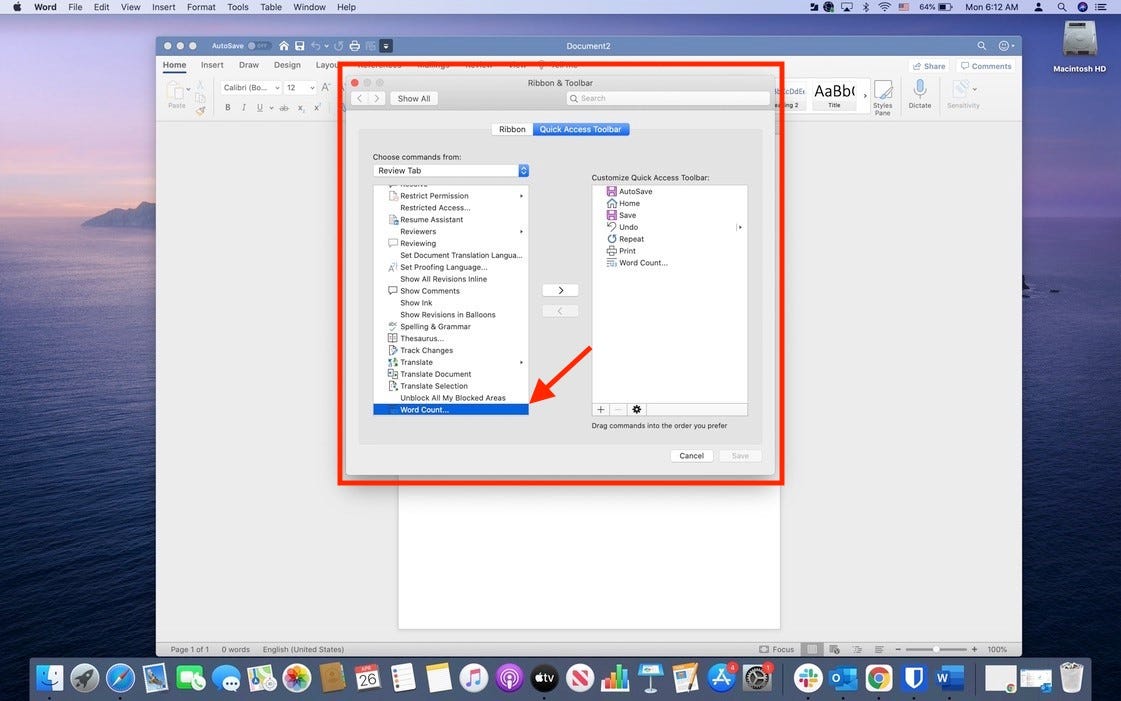Click the Save disk icon in Word's title bar
The height and width of the screenshot is (701, 1121).
tap(300, 46)
